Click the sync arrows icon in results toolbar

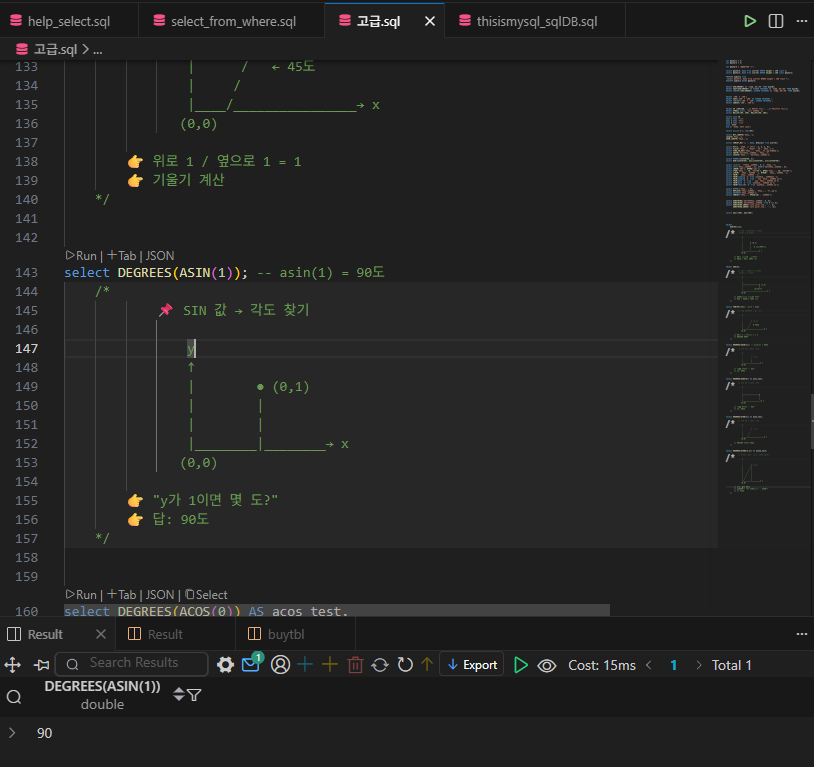click(x=380, y=665)
